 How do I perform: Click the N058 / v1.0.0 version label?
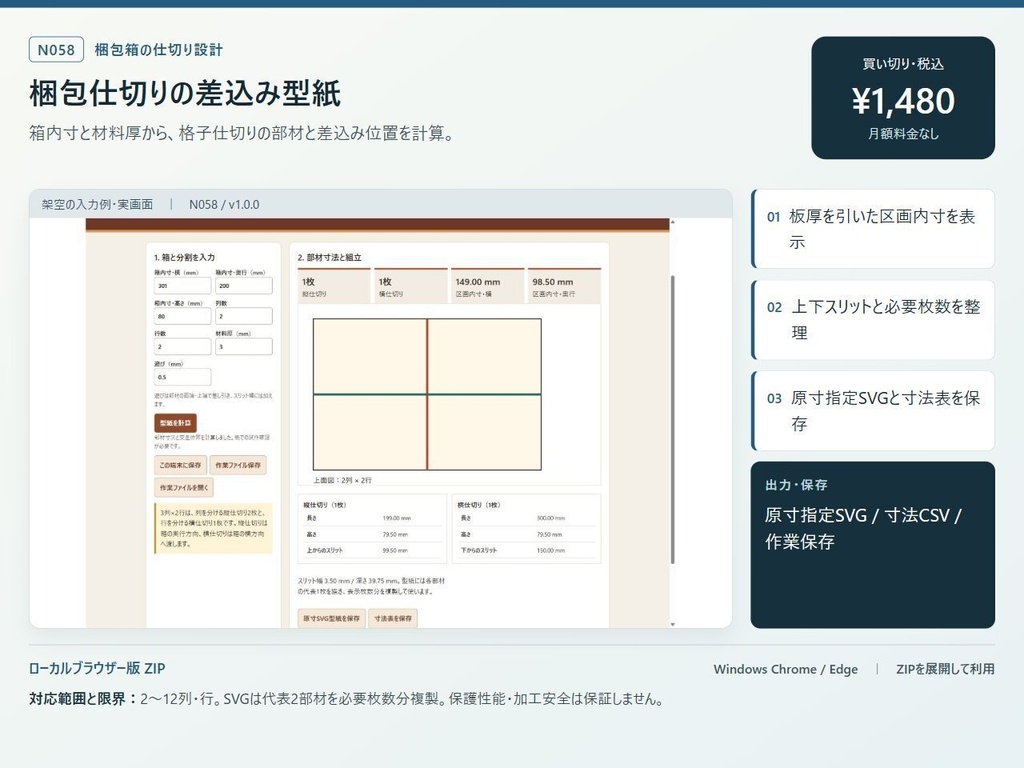224,204
